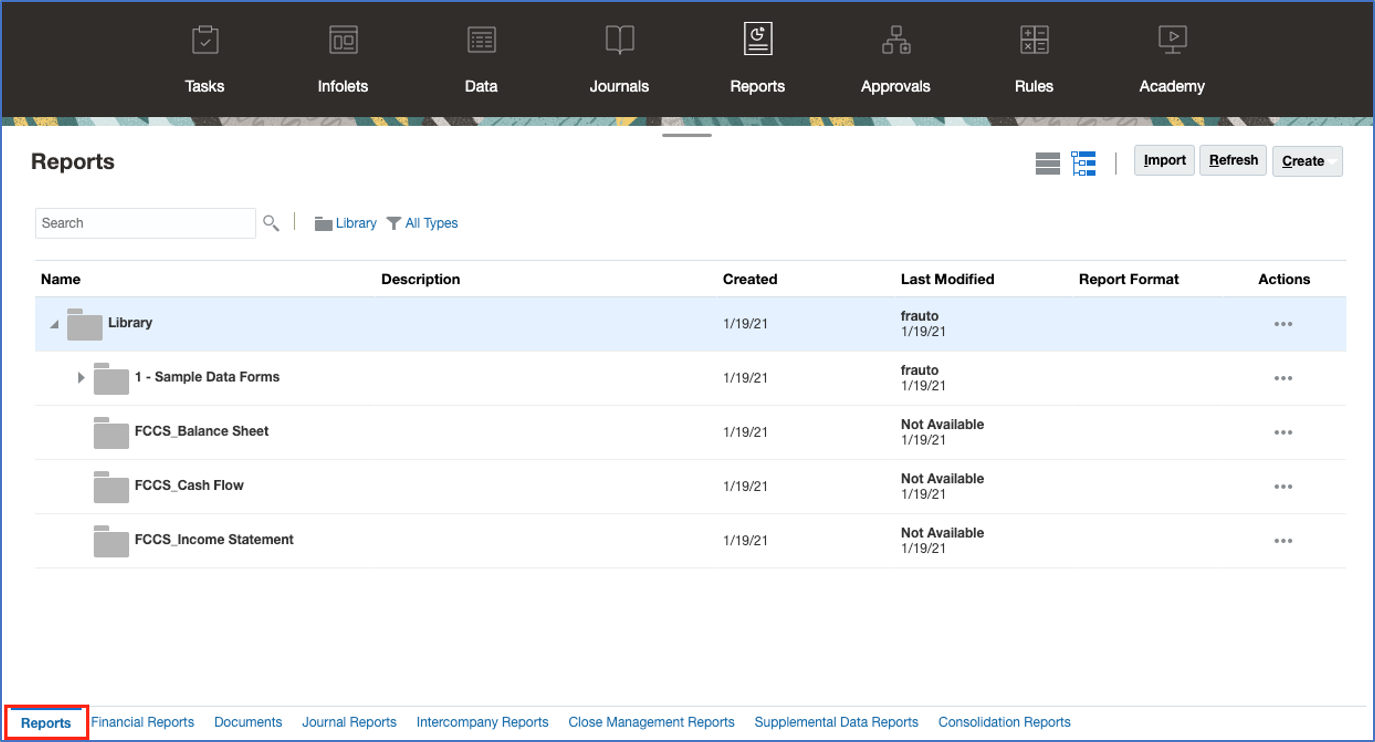Open the Create dropdown menu
The height and width of the screenshot is (742, 1375).
tap(1307, 161)
